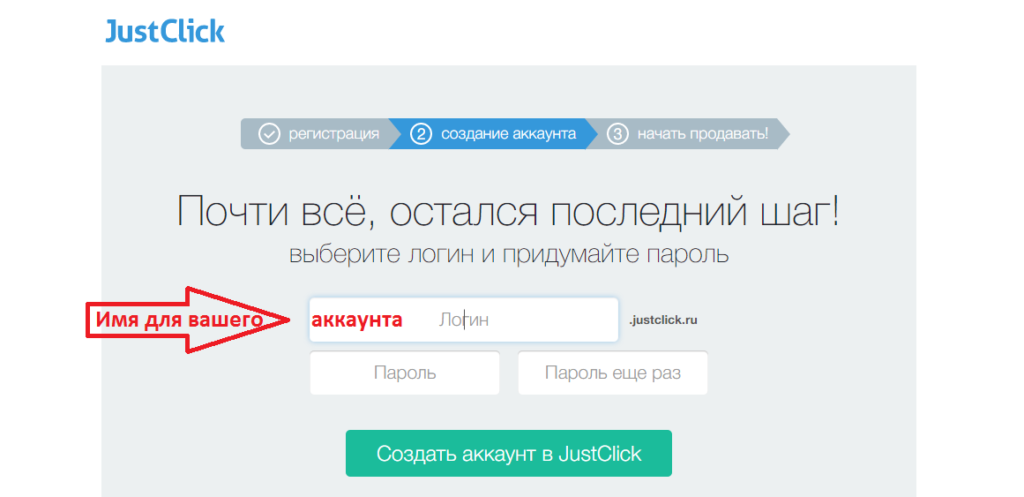Viewport: 1024px width, 497px height.
Task: Select the создание аккаунта step
Action: 507,134
